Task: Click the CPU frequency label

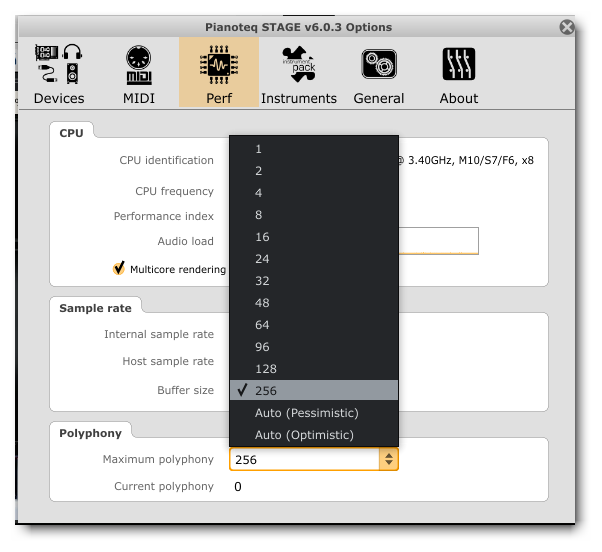Action: 174,191
